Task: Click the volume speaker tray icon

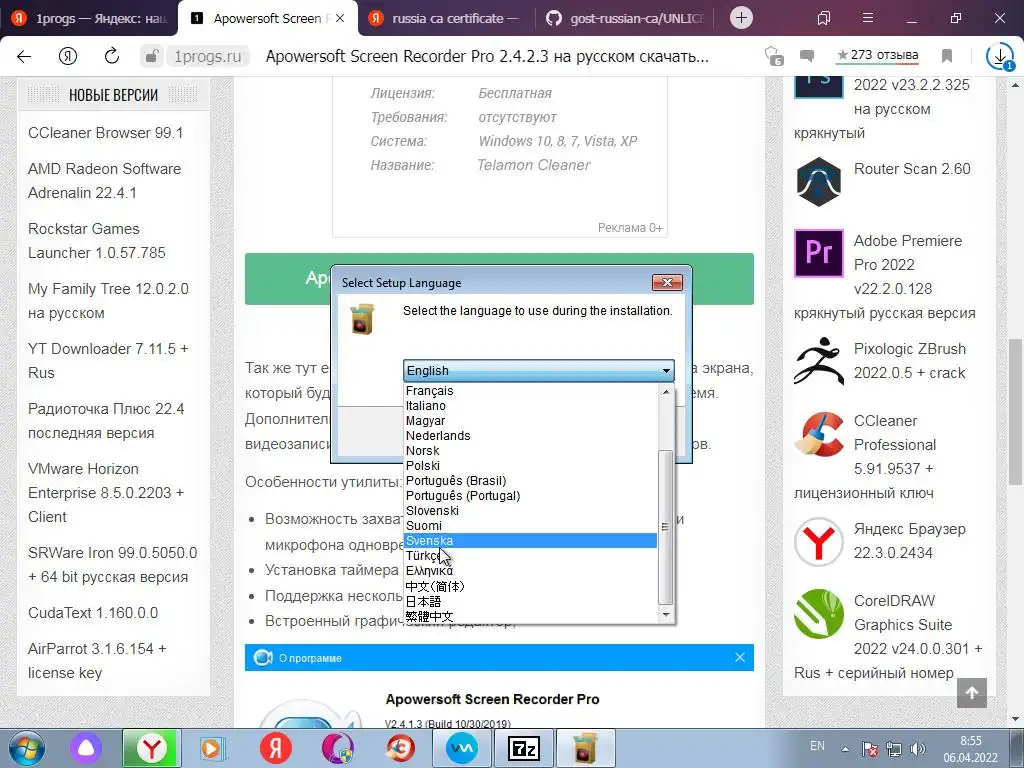Action: (917, 749)
